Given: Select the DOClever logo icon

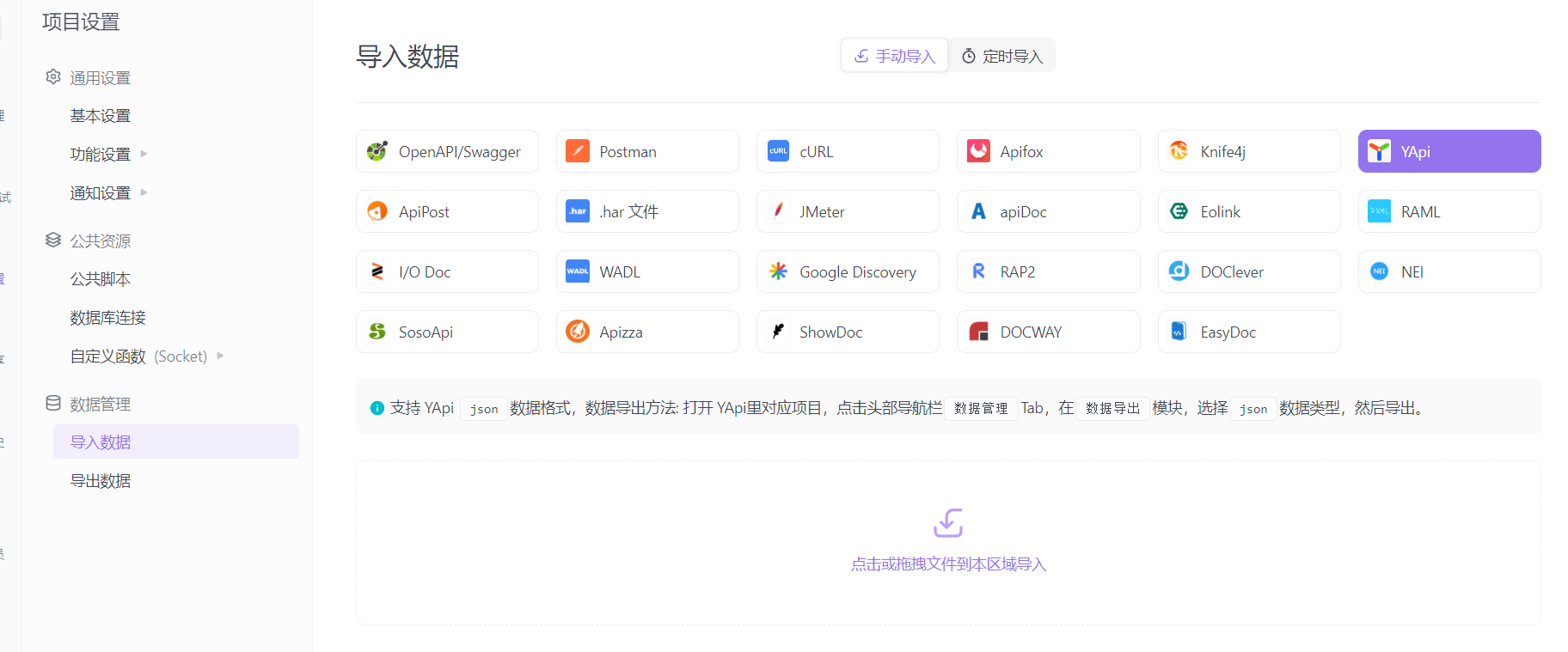Looking at the screenshot, I should (x=1179, y=271).
